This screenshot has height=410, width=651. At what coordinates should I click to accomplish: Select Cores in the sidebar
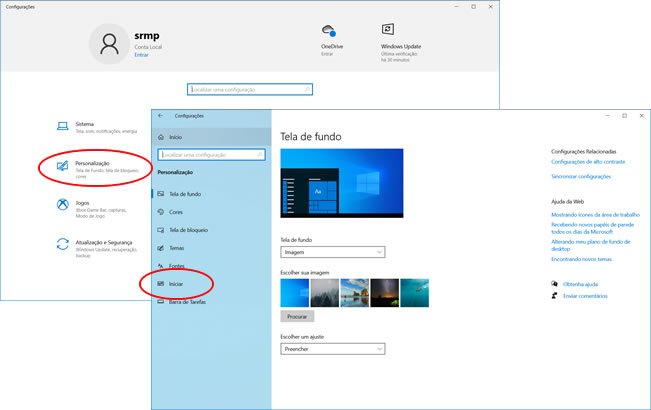pos(176,211)
